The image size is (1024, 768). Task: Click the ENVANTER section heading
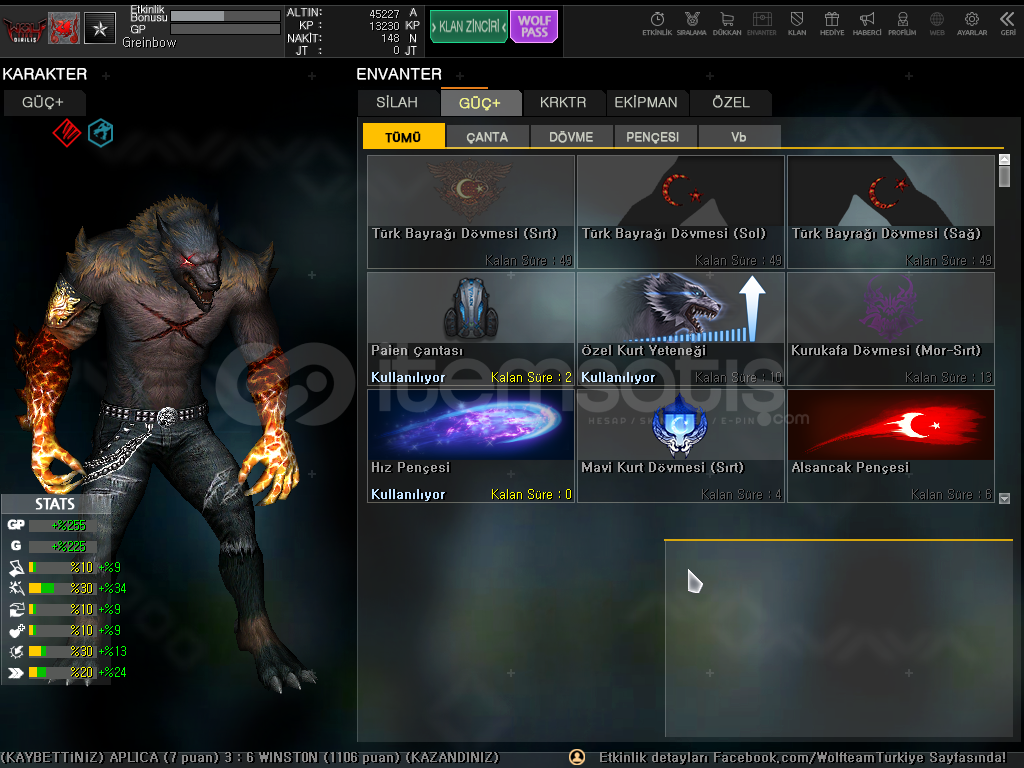399,74
